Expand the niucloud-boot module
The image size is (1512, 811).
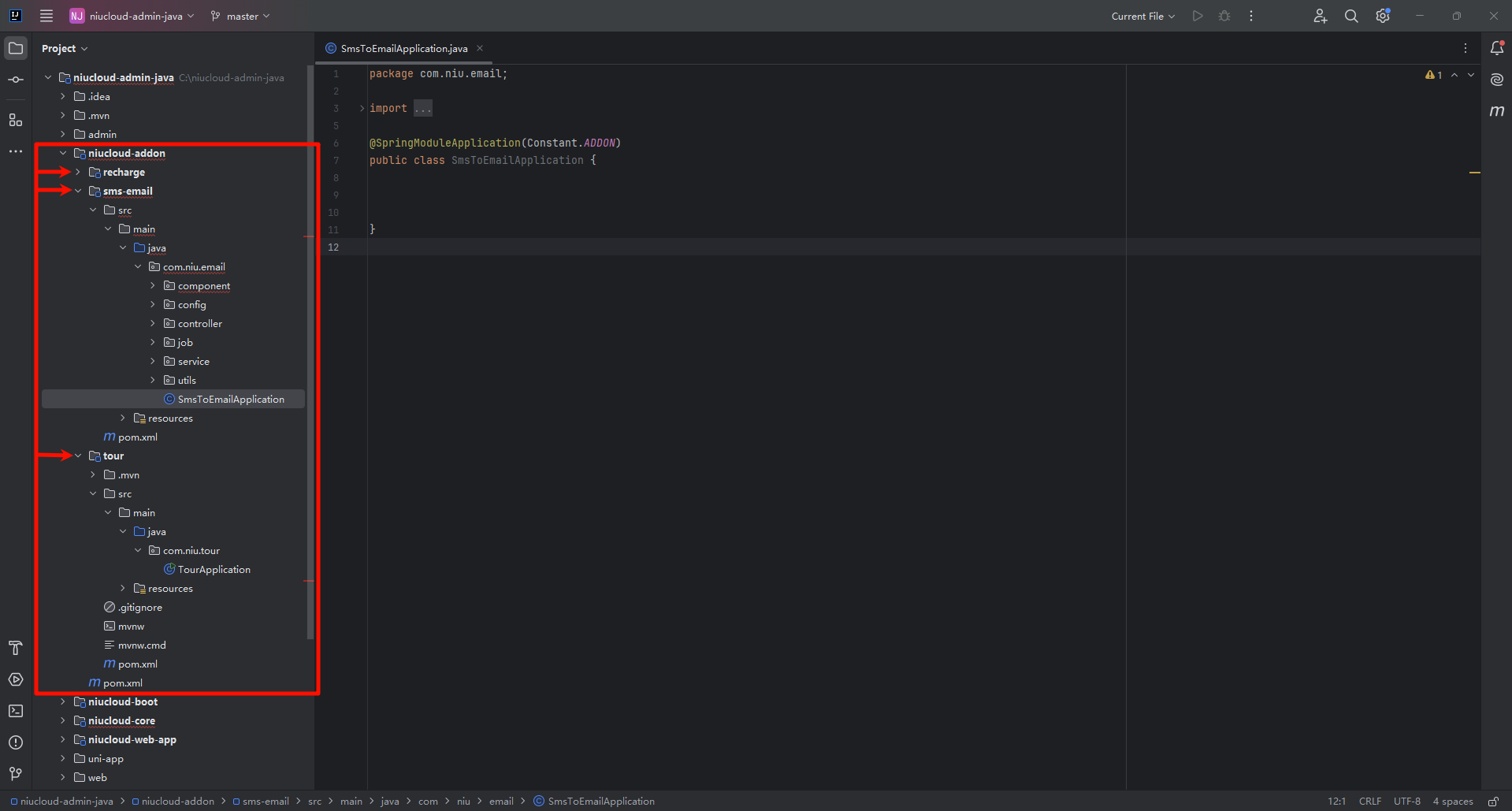pyautogui.click(x=63, y=701)
